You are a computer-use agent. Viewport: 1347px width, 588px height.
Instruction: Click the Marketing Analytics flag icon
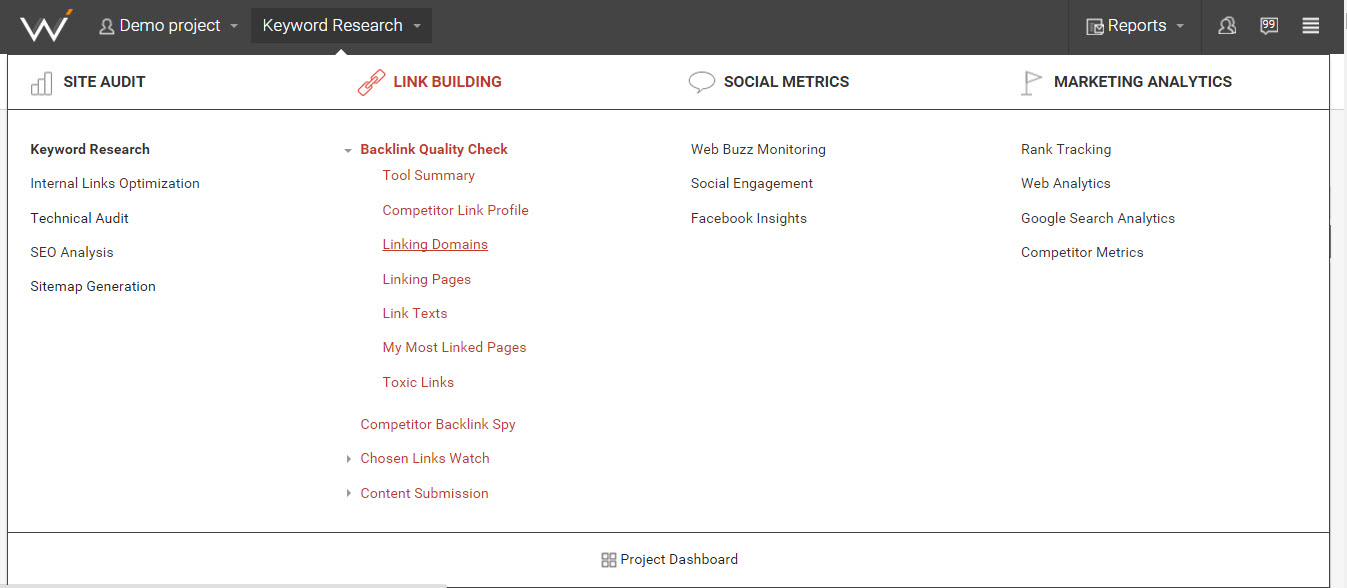click(x=1031, y=83)
